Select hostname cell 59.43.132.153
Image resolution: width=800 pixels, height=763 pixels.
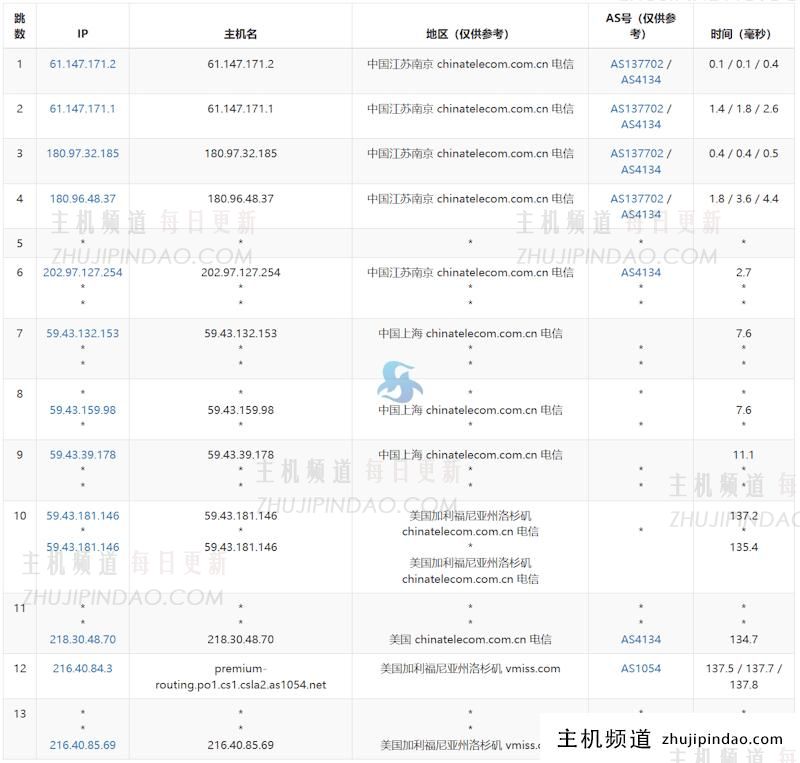coord(240,333)
